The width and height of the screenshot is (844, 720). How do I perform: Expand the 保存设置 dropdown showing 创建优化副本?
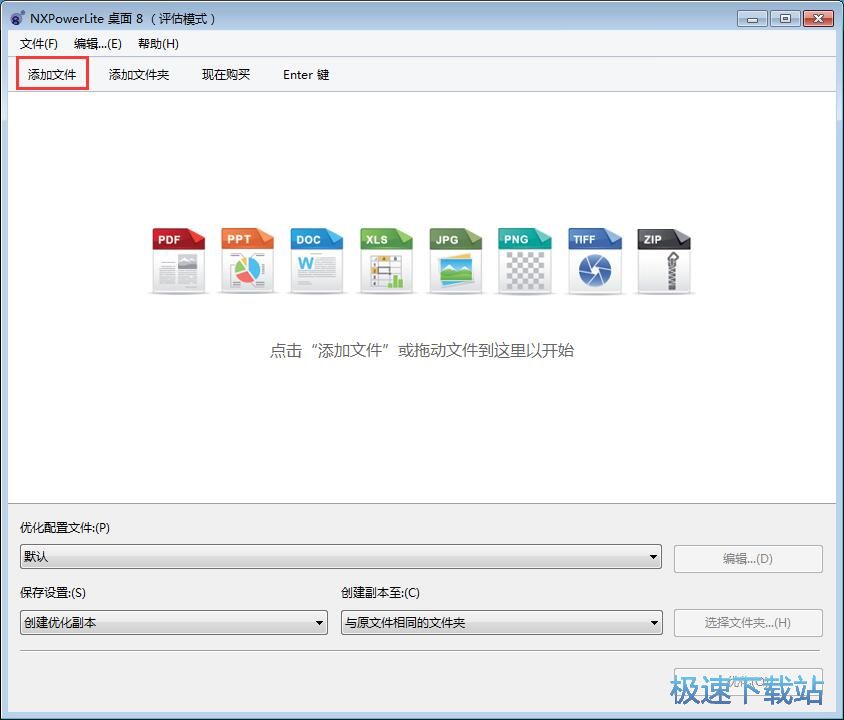click(x=174, y=623)
